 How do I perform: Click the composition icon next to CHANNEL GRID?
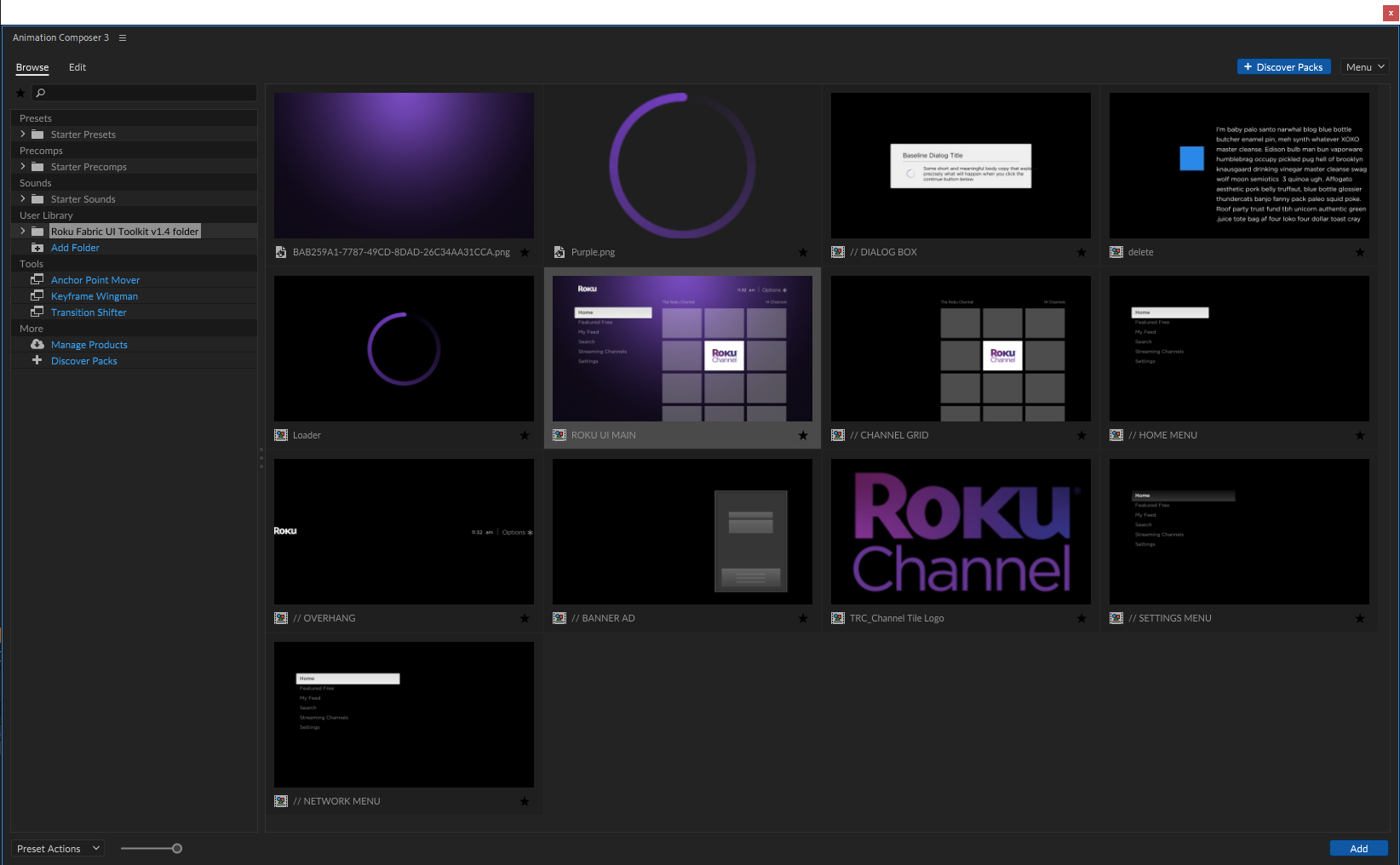pos(838,435)
